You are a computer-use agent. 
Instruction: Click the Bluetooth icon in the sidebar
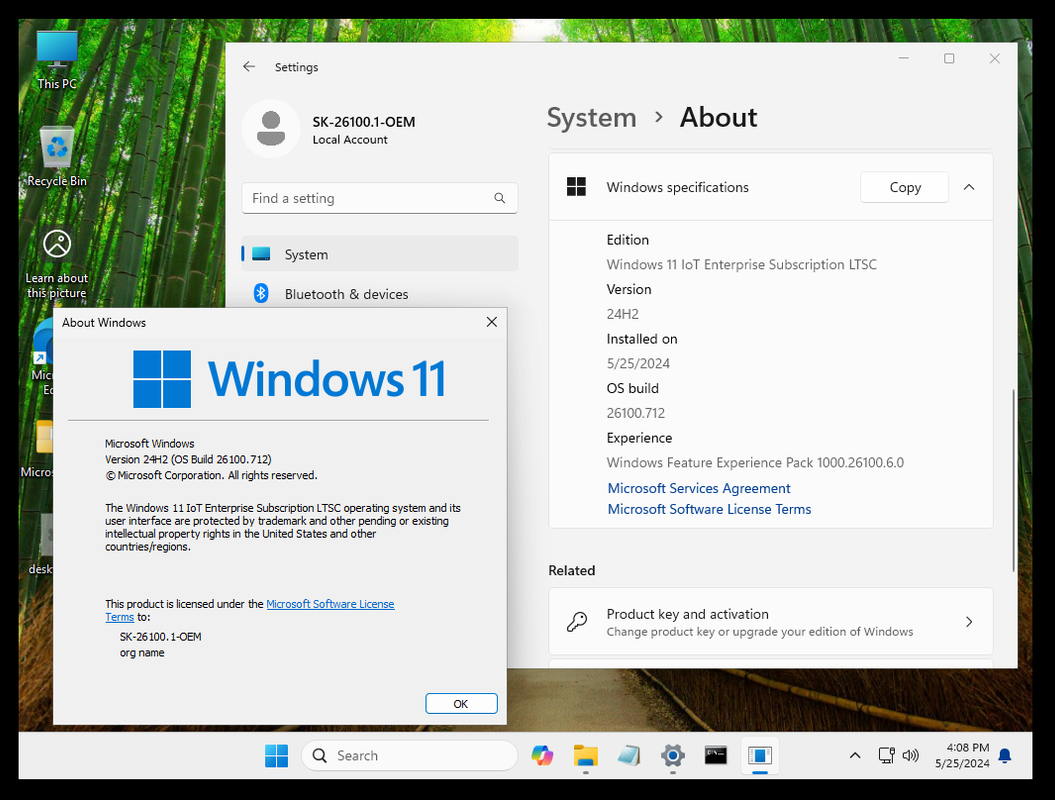261,293
